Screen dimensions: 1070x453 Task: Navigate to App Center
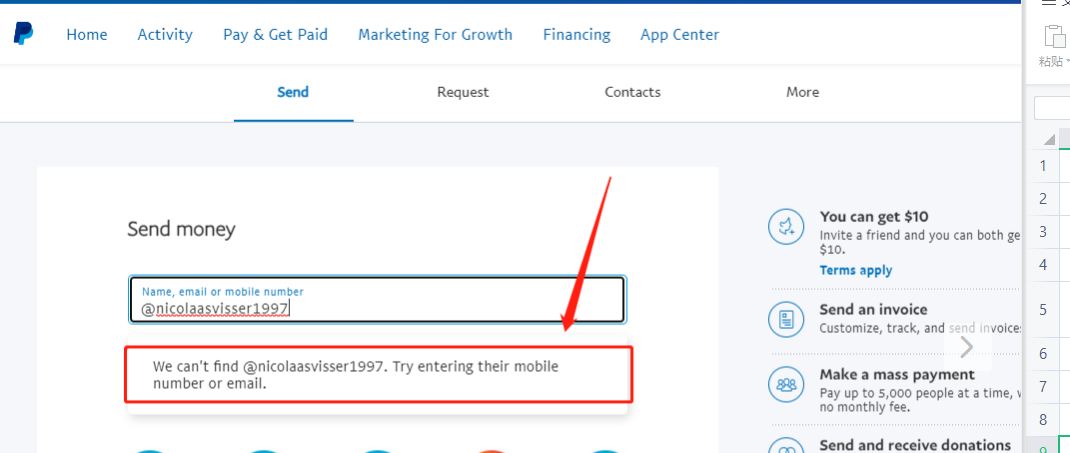(680, 34)
